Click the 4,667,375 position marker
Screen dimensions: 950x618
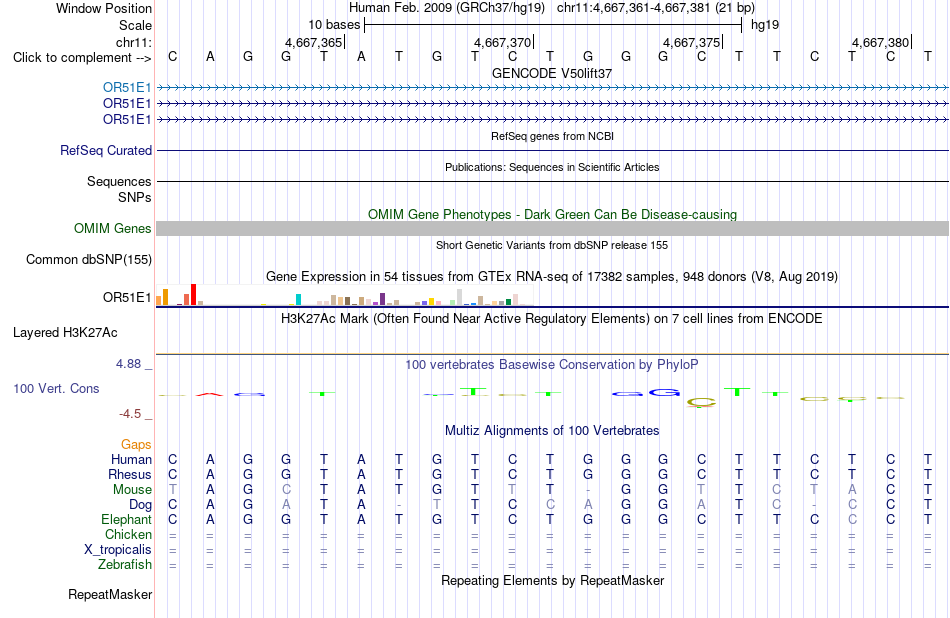692,42
